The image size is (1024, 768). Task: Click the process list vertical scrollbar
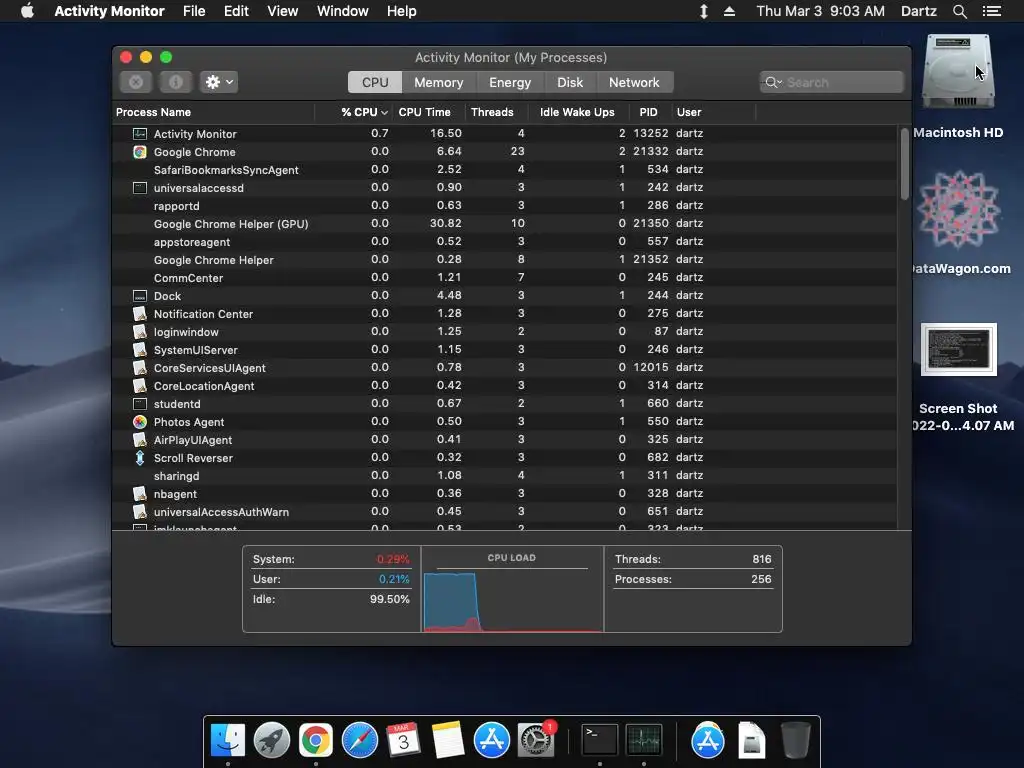pyautogui.click(x=904, y=164)
